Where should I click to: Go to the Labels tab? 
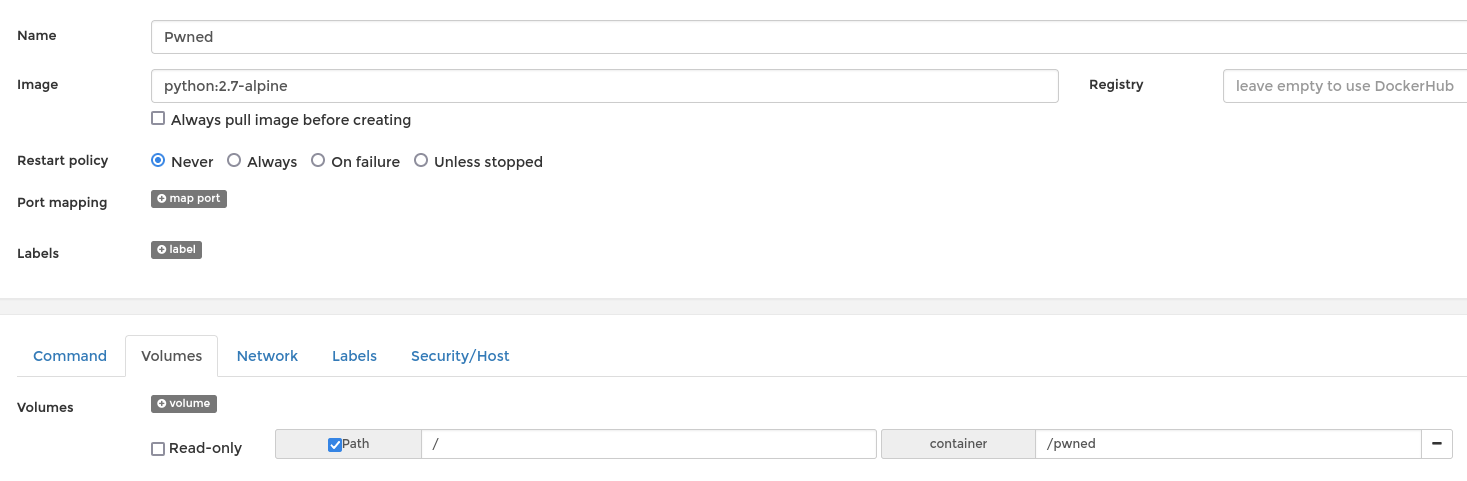coord(354,356)
